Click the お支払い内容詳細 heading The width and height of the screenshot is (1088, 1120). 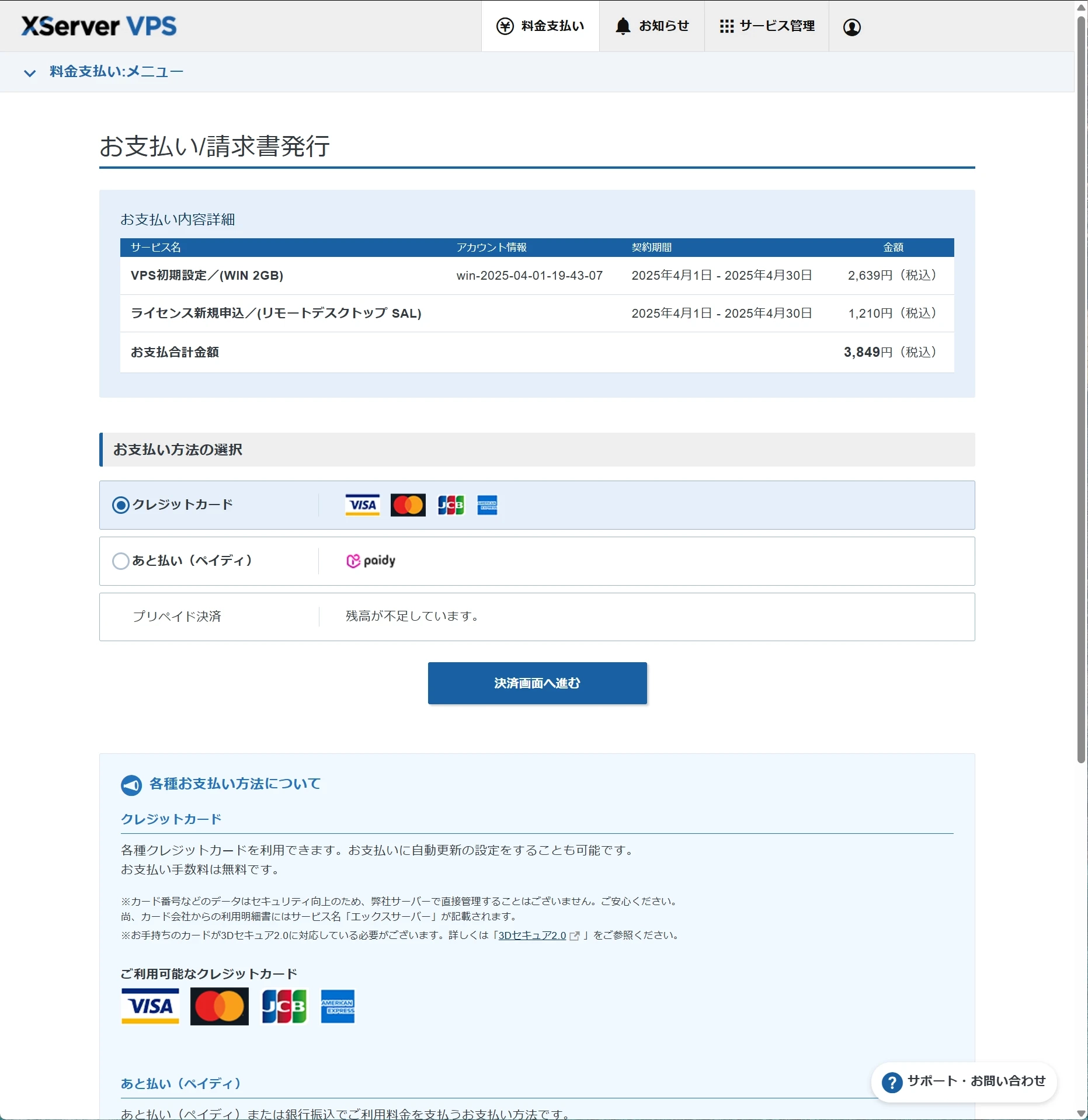point(178,220)
